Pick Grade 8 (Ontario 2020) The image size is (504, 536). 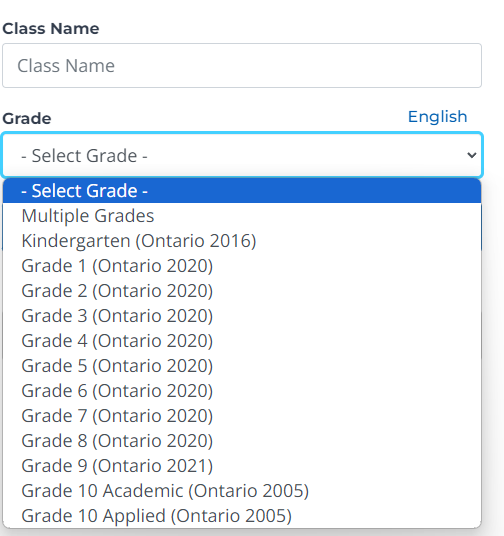(242, 441)
